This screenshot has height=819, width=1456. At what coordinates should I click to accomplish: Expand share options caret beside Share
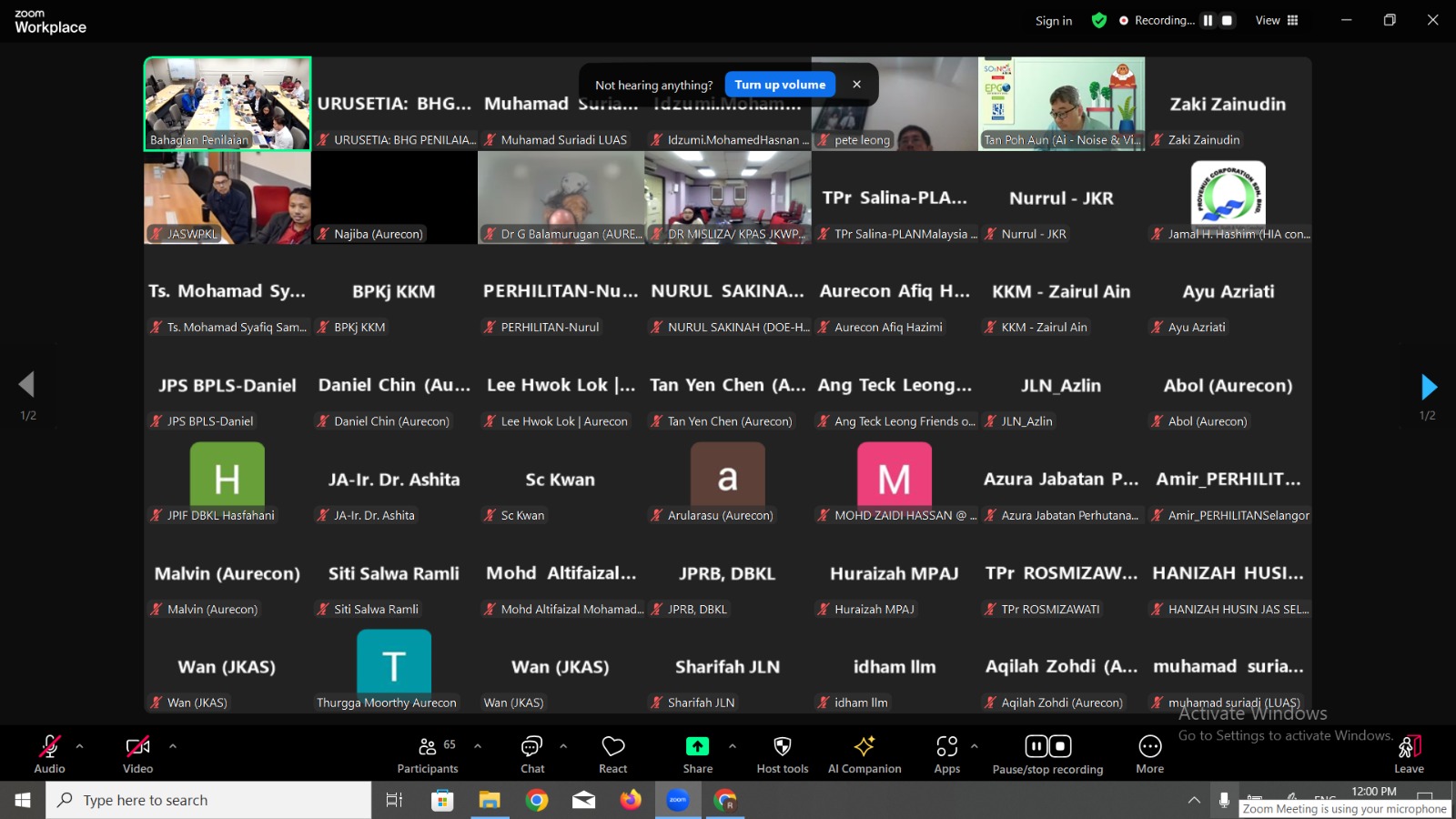[733, 746]
